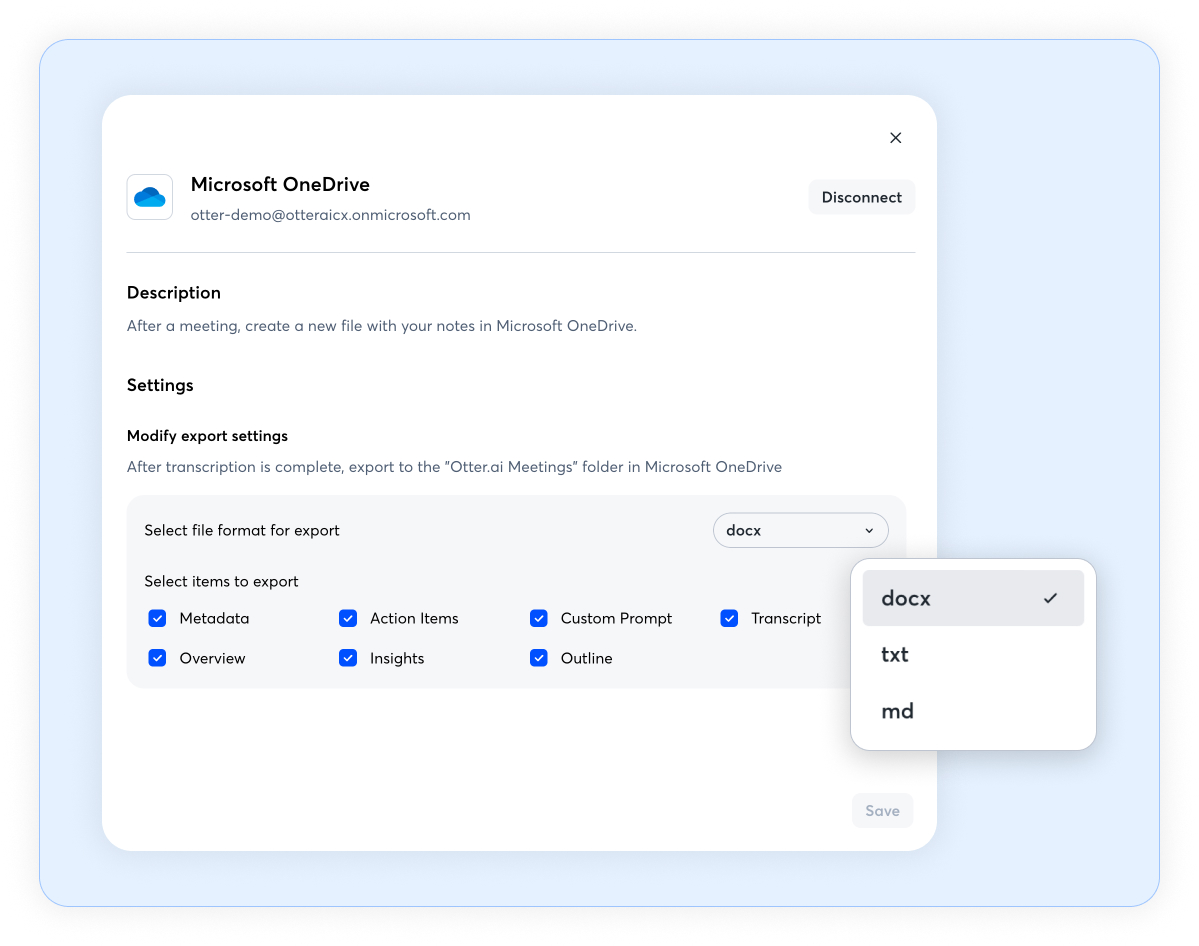Choose md export format
The image size is (1199, 946).
pos(973,711)
